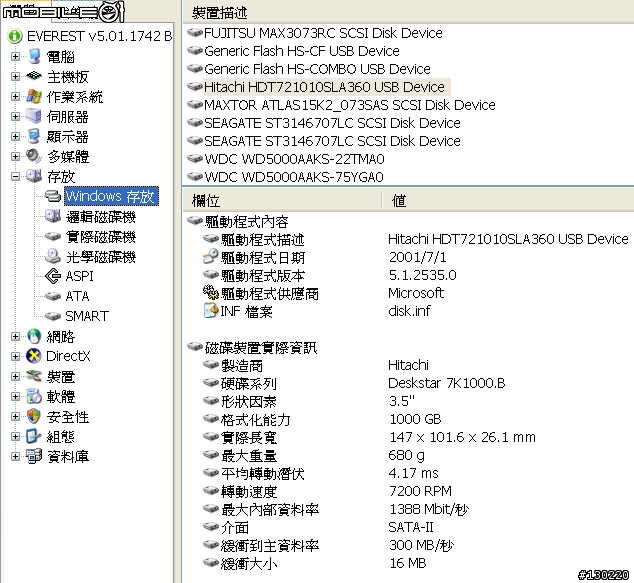Expand the 電腦 tree node
The width and height of the screenshot is (634, 583).
(15, 57)
